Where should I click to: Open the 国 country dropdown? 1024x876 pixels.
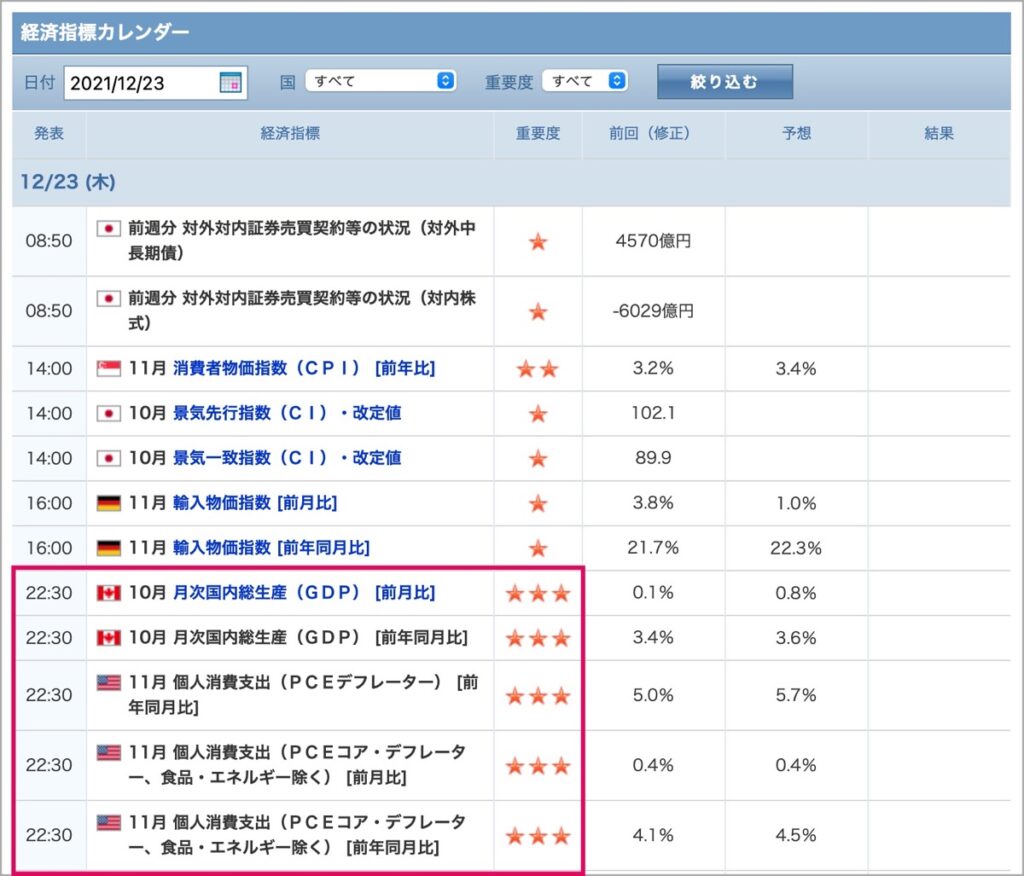pyautogui.click(x=380, y=81)
